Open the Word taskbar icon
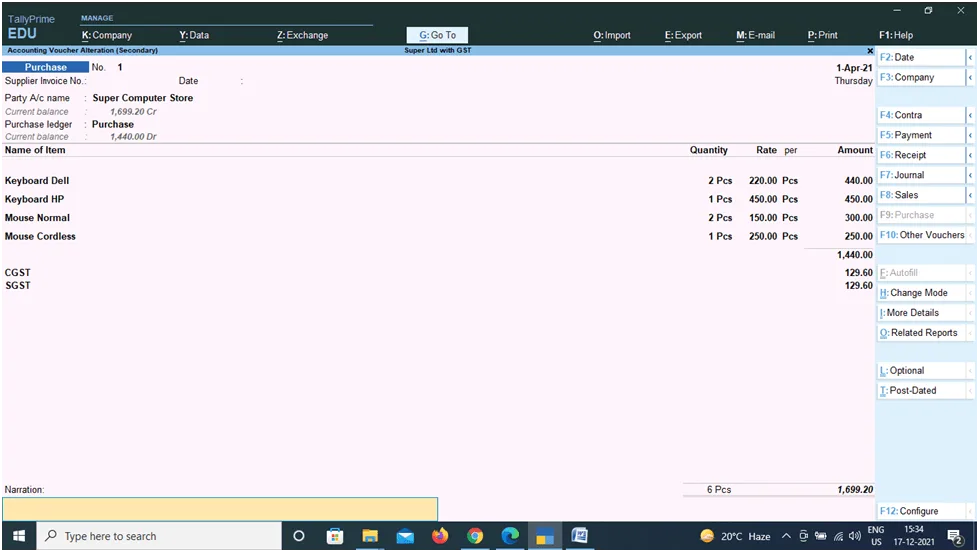 580,536
